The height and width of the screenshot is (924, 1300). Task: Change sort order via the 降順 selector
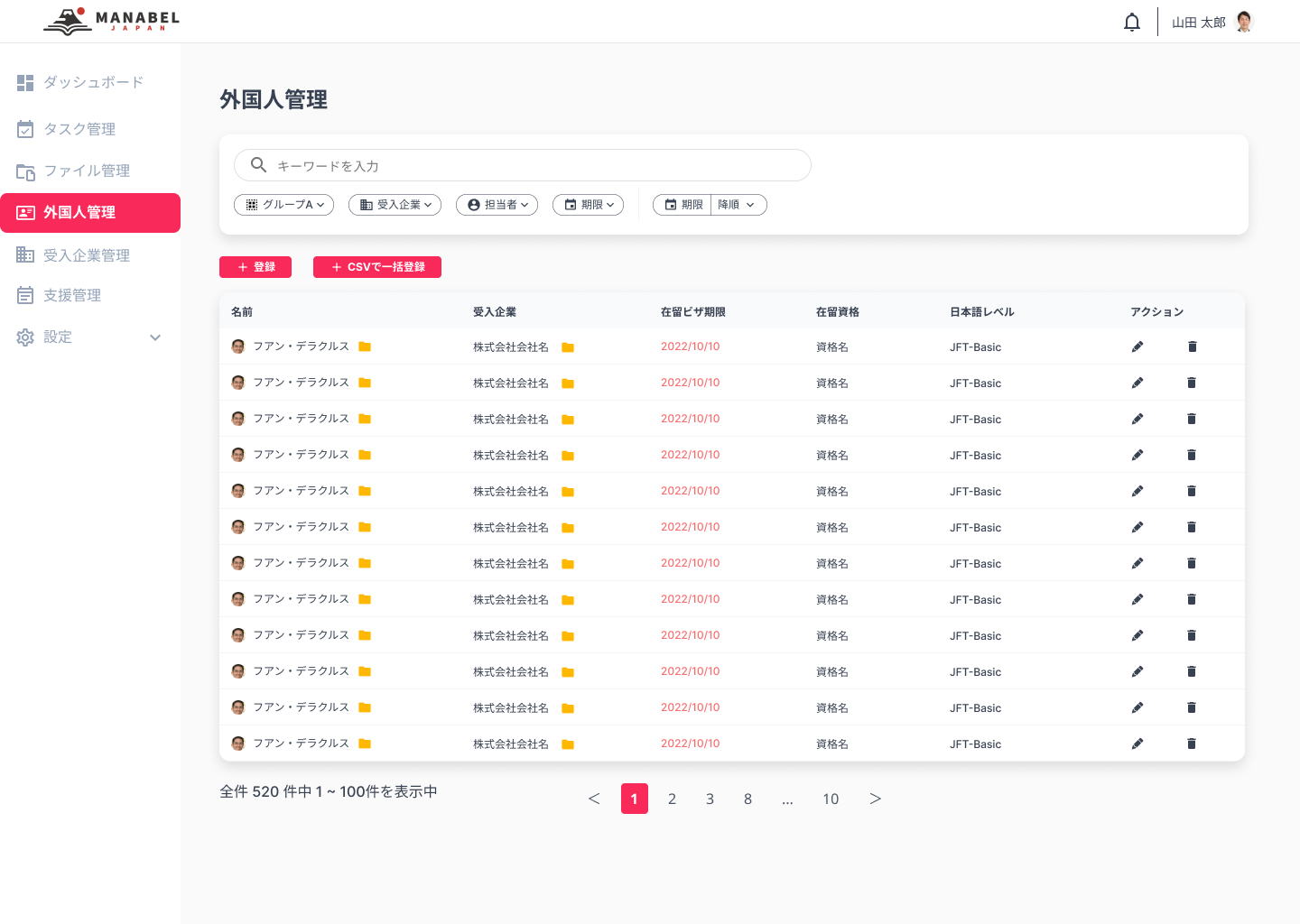coord(738,205)
